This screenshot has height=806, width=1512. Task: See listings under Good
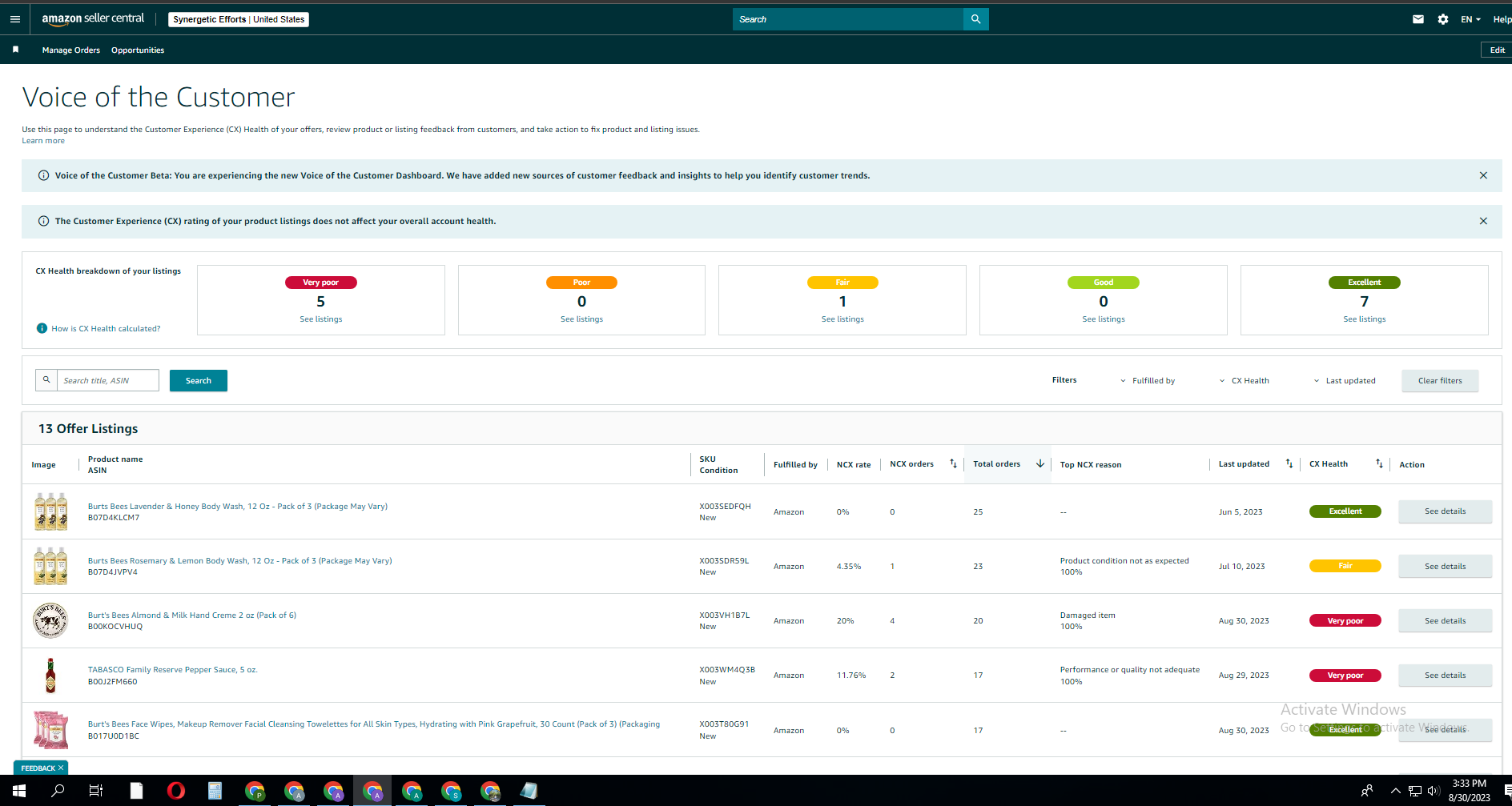1104,319
